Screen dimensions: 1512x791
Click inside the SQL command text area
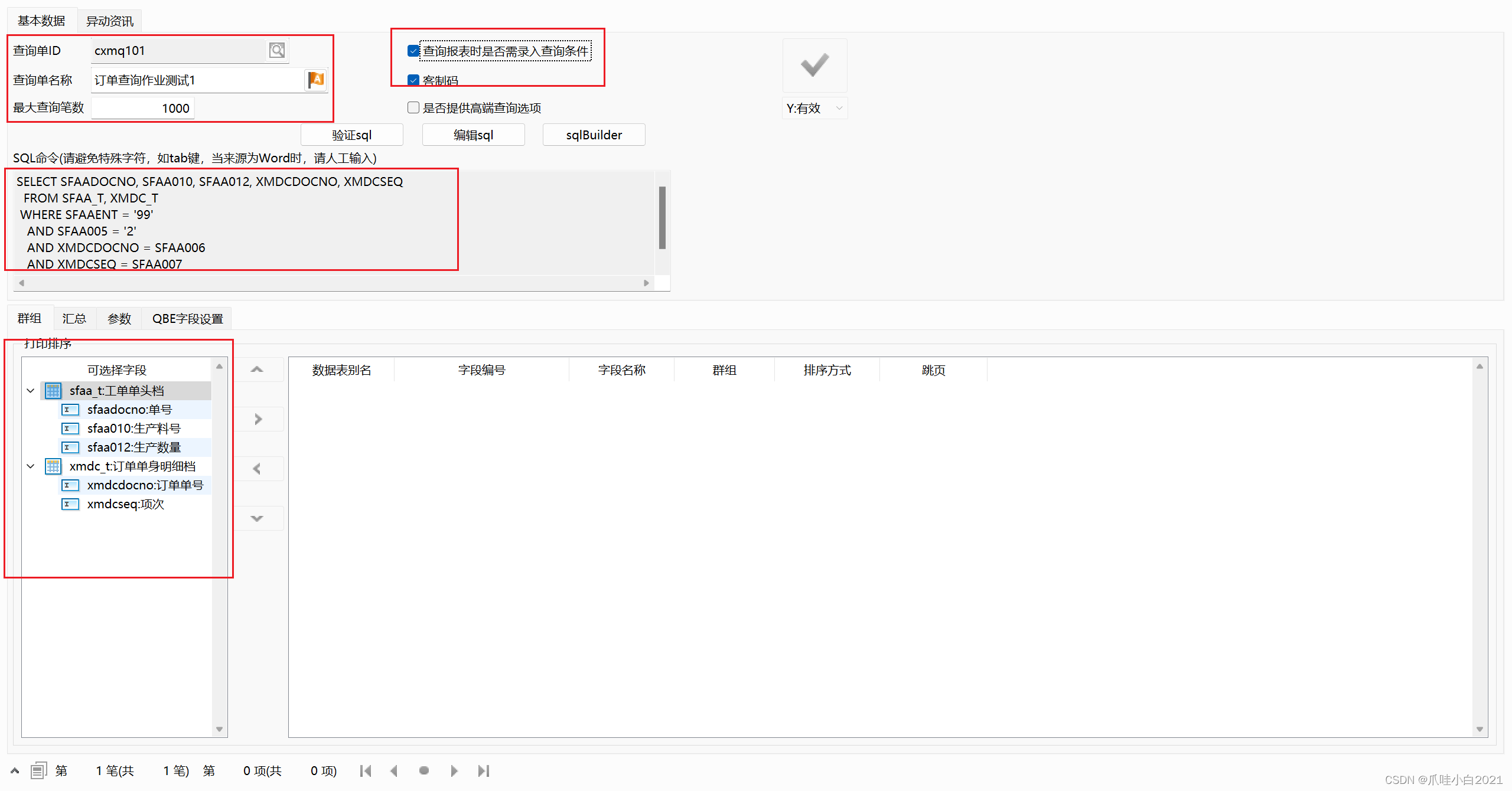click(x=334, y=223)
